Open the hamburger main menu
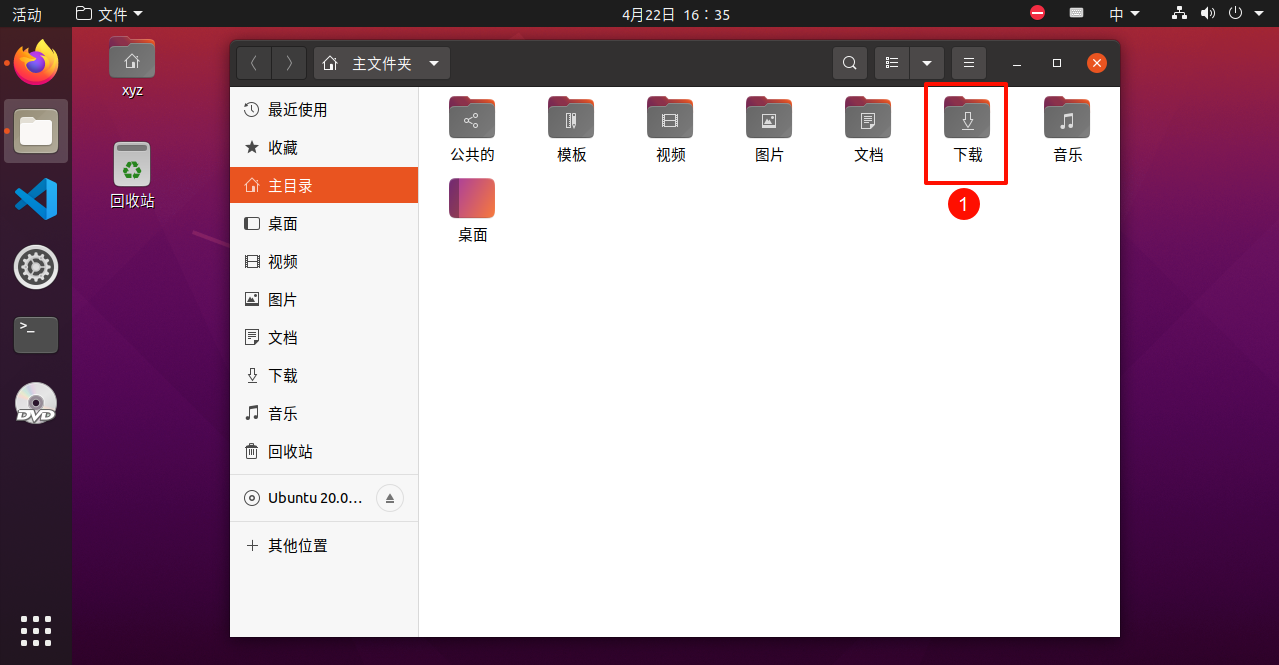 [968, 63]
